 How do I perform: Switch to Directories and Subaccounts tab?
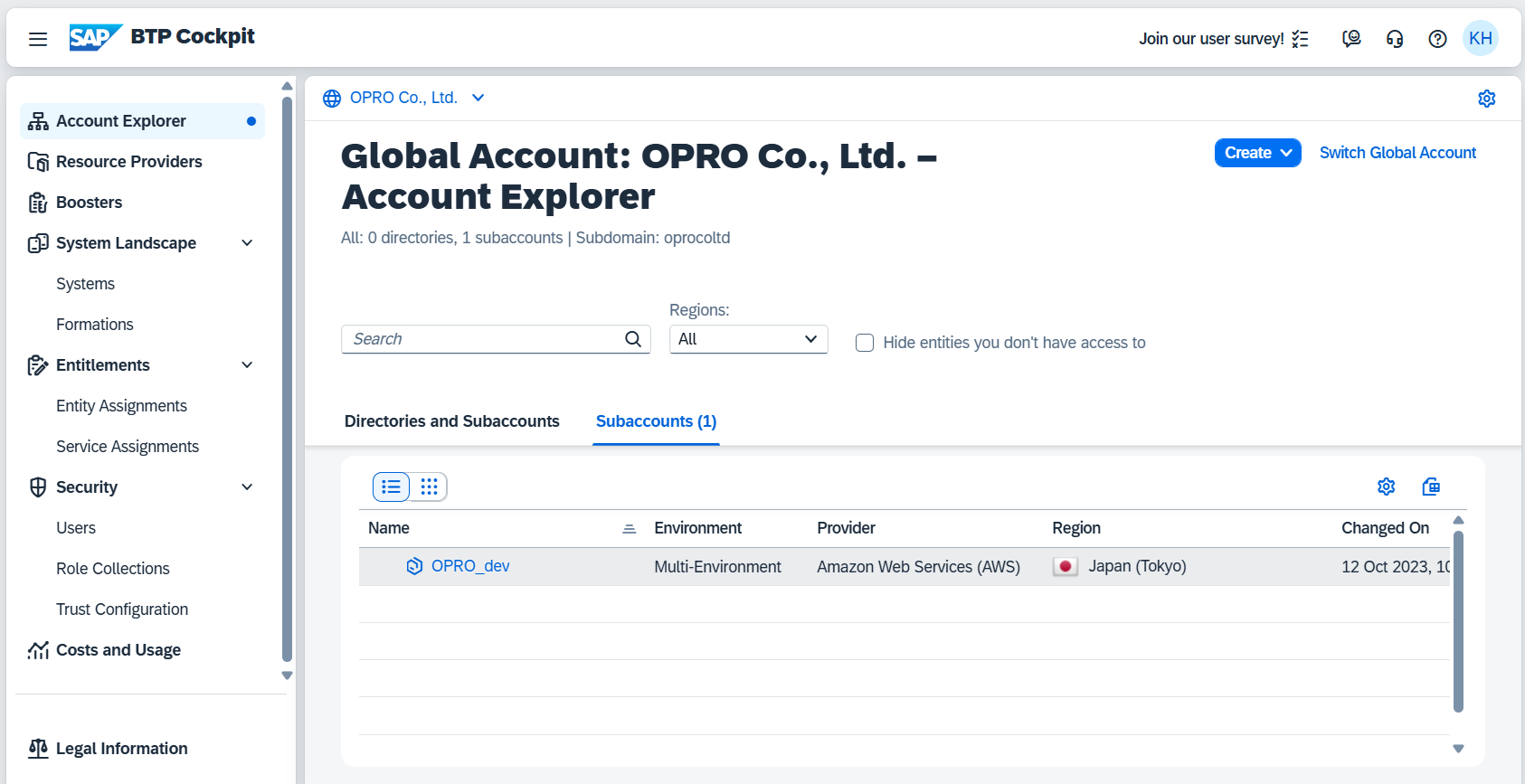tap(451, 421)
